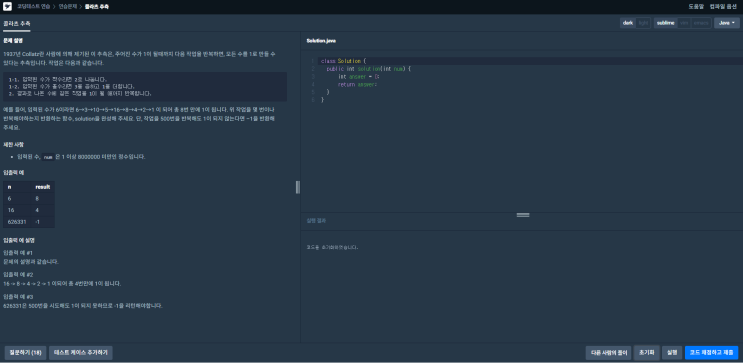Click the 입출력 예 #2 label
The height and width of the screenshot is (363, 743).
18,274
